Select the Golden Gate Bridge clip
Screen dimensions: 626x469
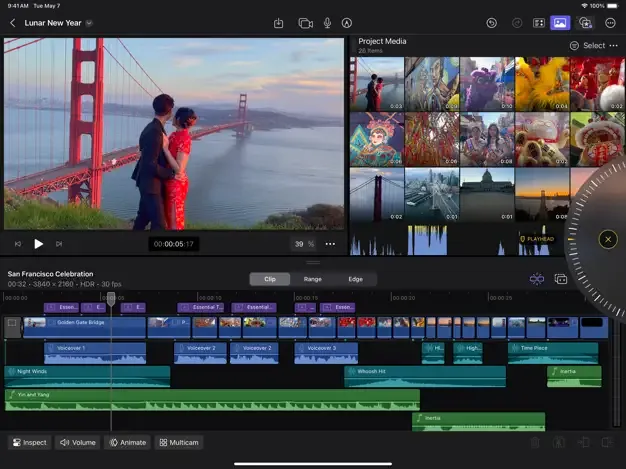click(84, 327)
